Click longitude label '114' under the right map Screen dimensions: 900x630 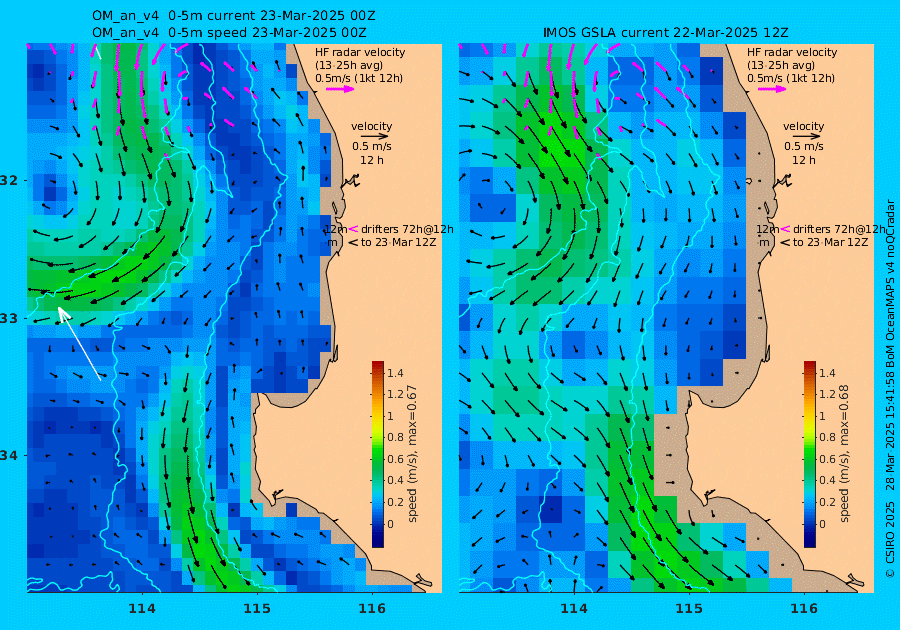pyautogui.click(x=573, y=609)
